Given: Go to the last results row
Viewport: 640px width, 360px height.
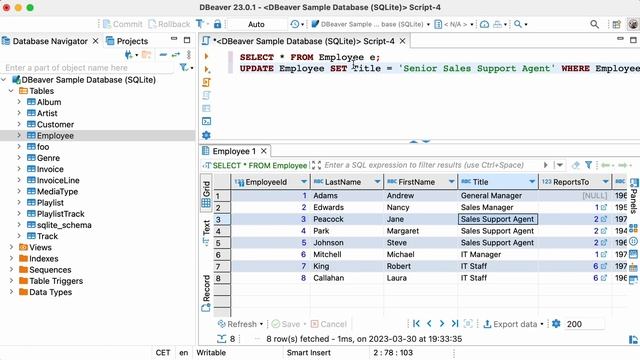Looking at the screenshot, I should point(455,324).
